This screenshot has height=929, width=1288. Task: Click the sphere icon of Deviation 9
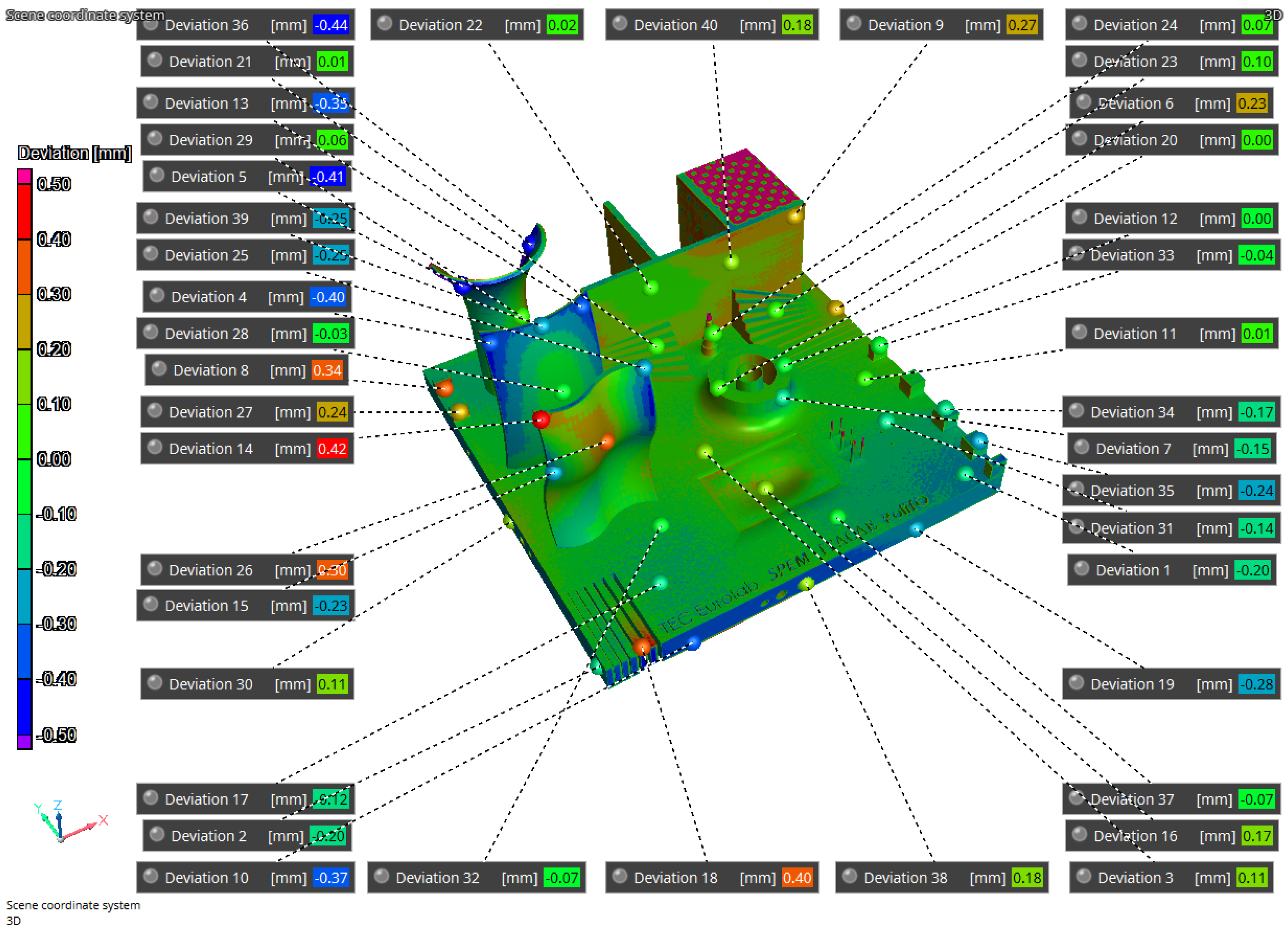coord(854,23)
